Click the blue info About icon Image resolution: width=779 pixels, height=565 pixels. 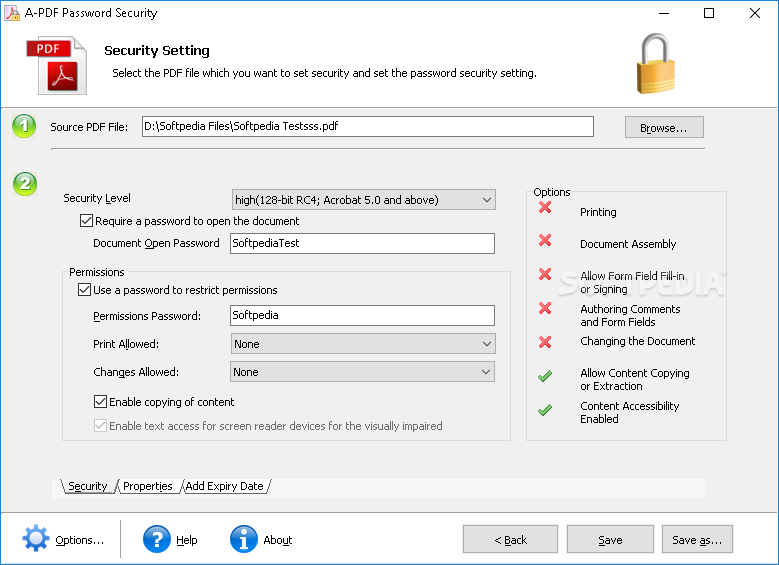tap(243, 539)
